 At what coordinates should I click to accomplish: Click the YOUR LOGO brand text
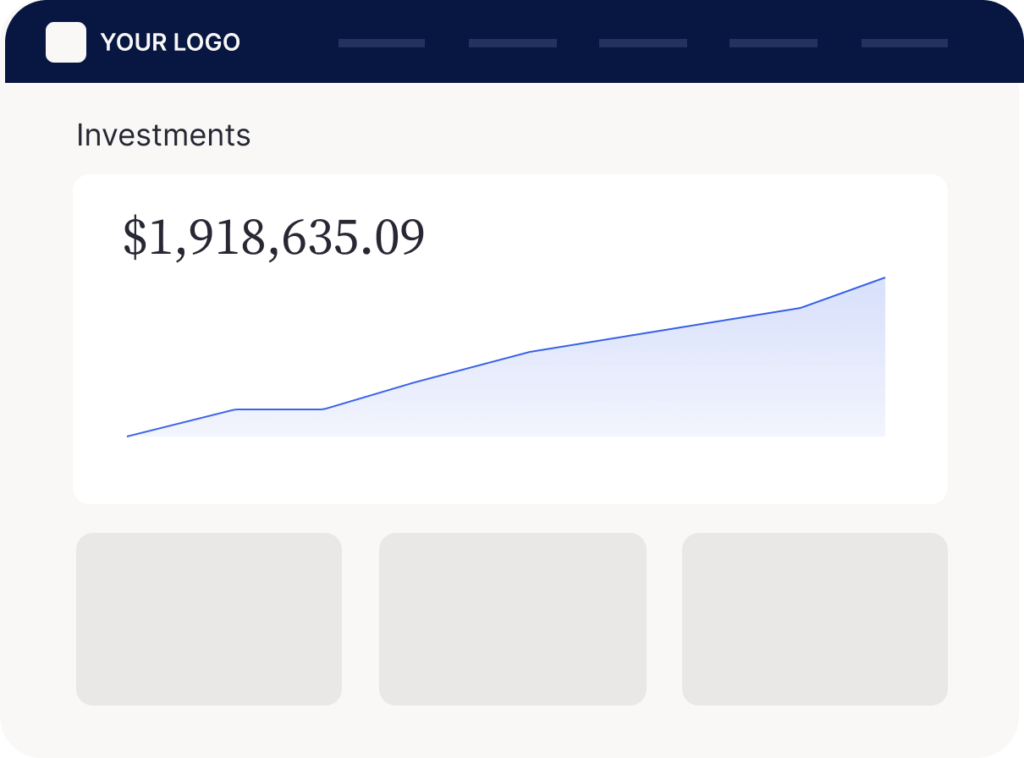coord(170,42)
